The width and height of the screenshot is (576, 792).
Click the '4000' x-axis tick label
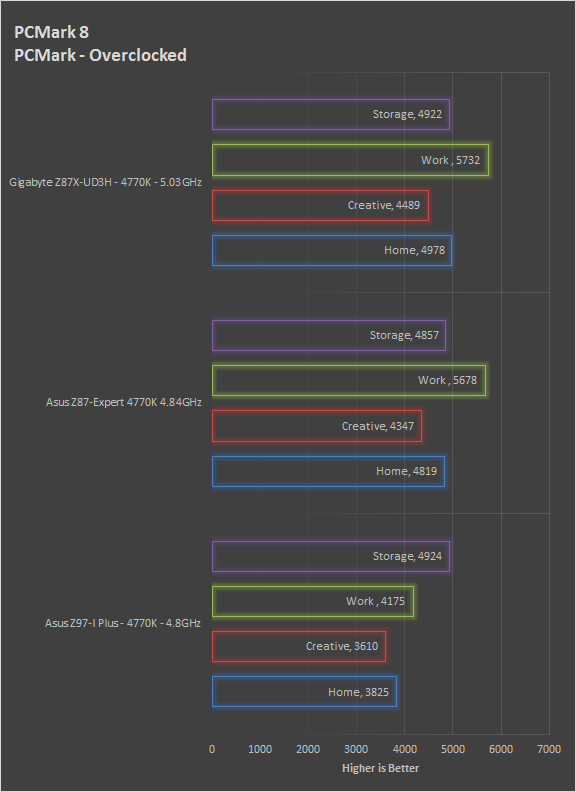coord(405,749)
